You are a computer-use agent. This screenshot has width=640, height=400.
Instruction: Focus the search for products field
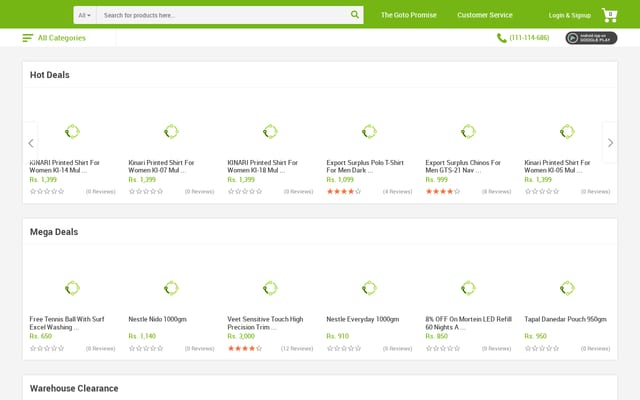click(x=222, y=15)
